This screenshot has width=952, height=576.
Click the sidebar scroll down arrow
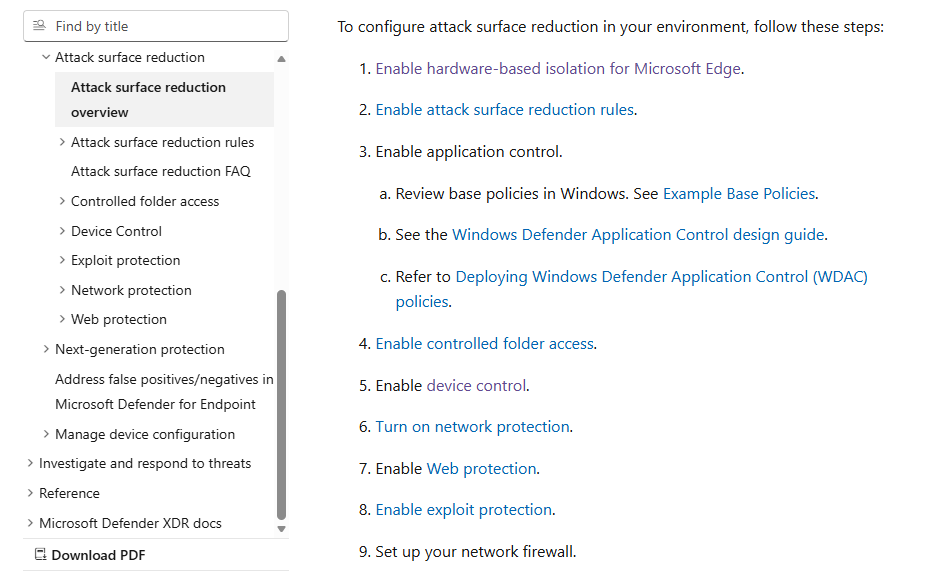[281, 529]
